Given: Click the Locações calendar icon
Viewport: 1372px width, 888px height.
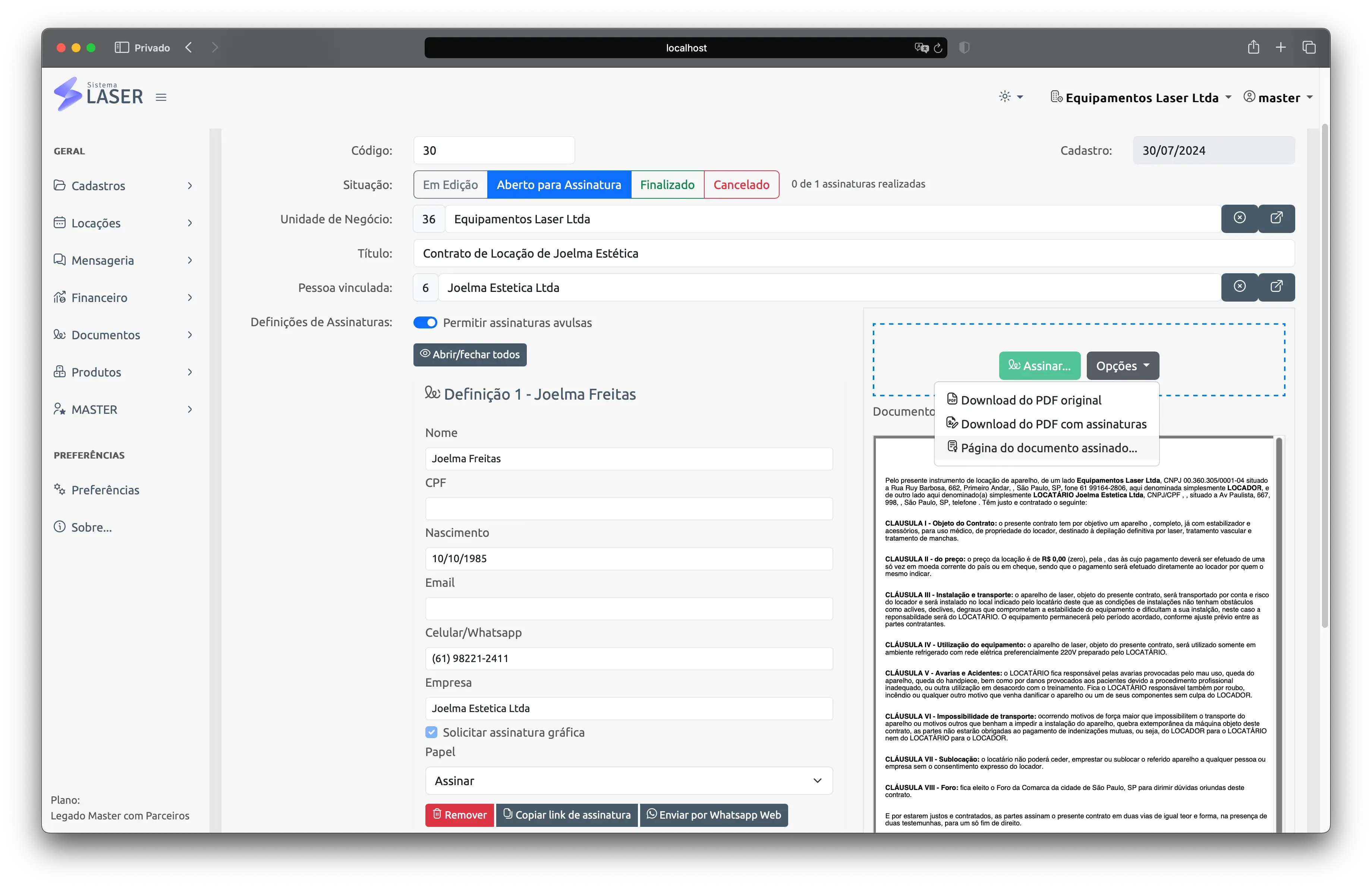Looking at the screenshot, I should point(59,223).
